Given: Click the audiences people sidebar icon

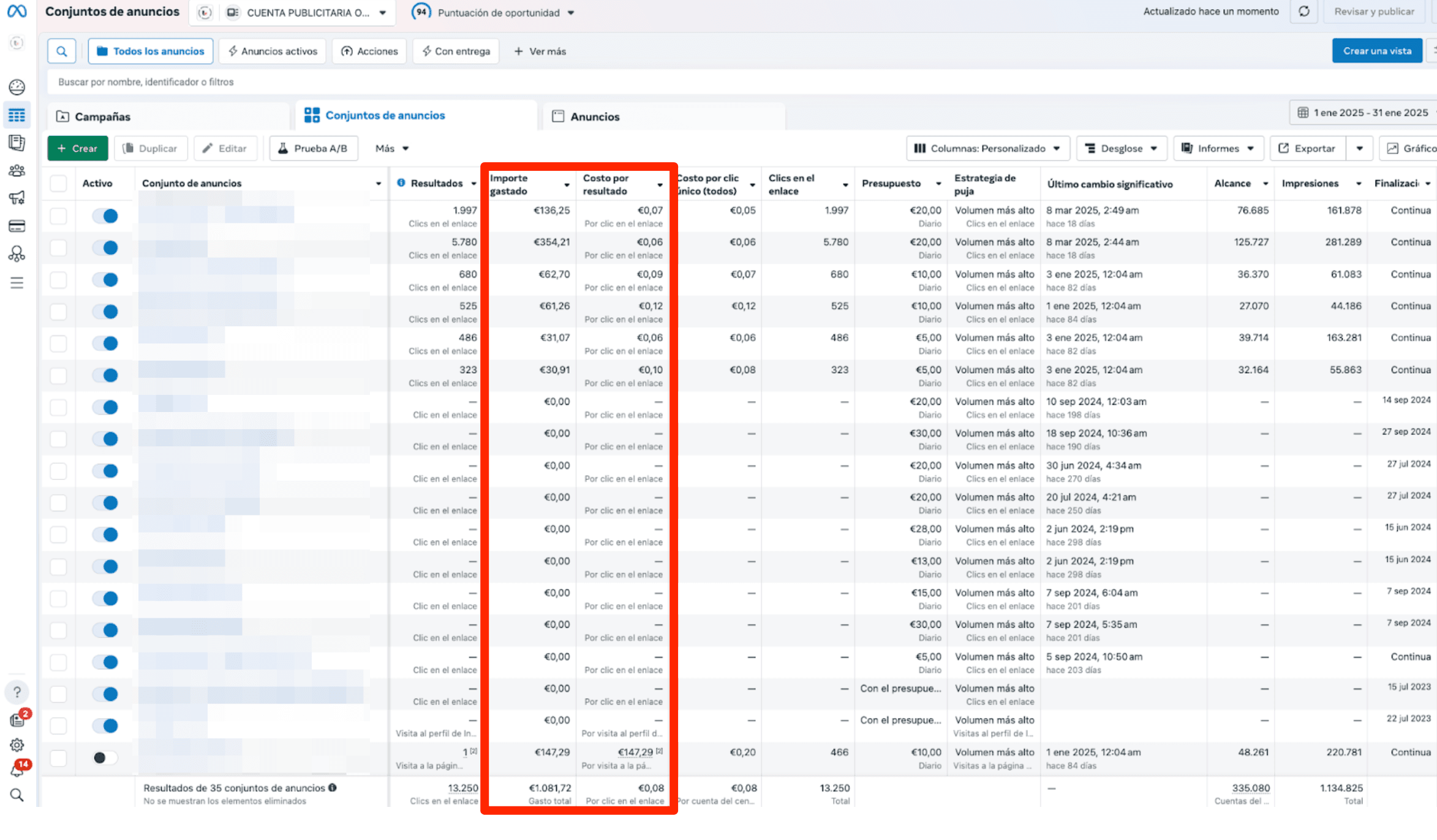Looking at the screenshot, I should pyautogui.click(x=17, y=170).
